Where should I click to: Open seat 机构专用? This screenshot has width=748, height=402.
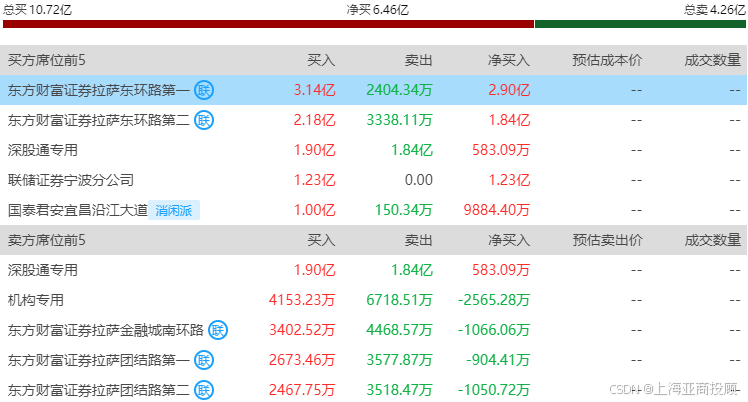[x=36, y=300]
